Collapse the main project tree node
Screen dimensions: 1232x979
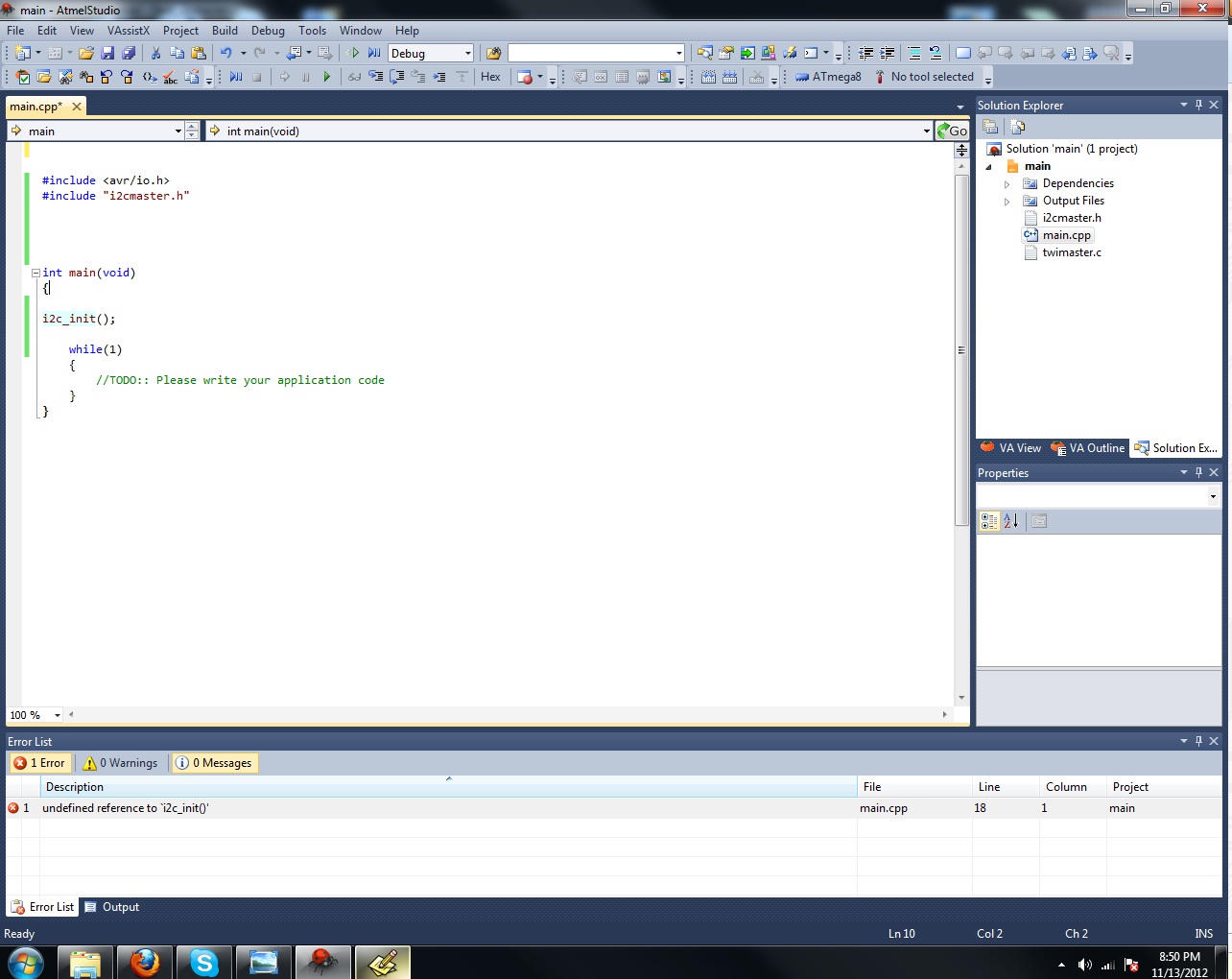pos(989,167)
